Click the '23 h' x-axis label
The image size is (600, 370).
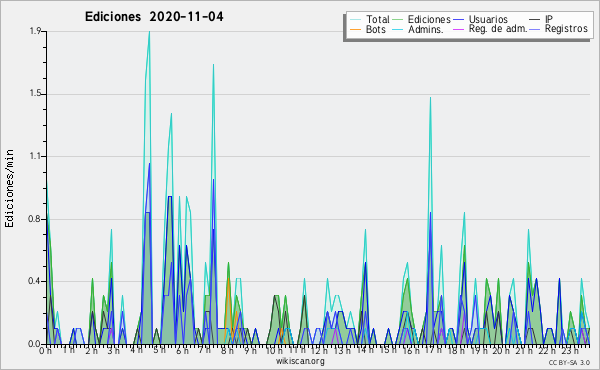pyautogui.click(x=570, y=351)
